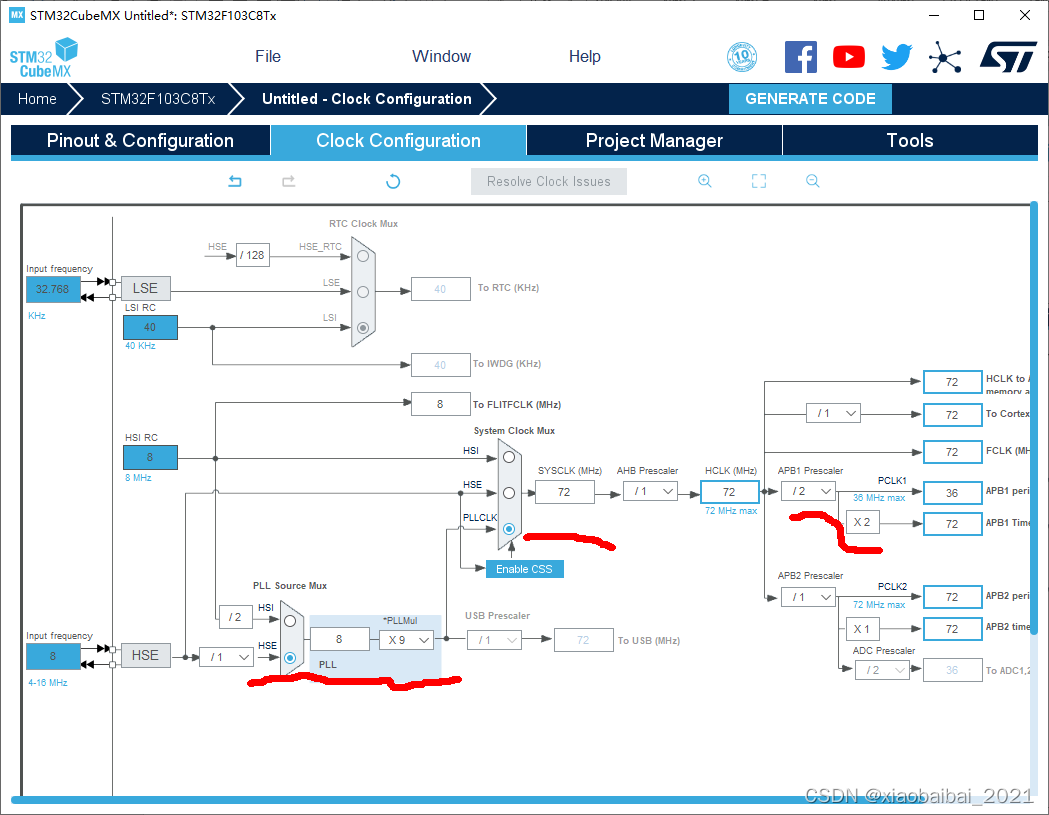Open the Cortex timer /1 divider dropdown
The image size is (1049, 815).
coord(834,414)
